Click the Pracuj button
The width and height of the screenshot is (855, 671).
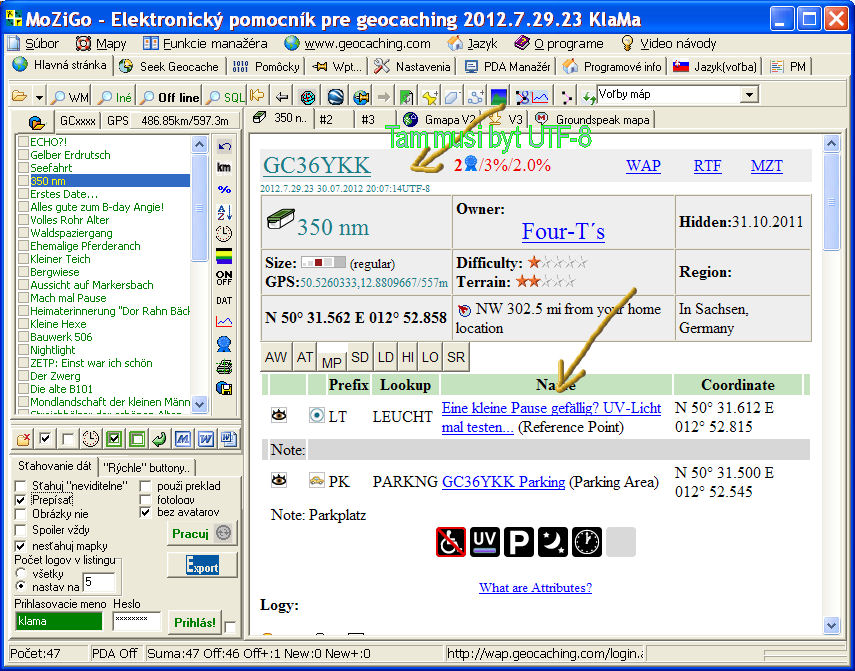202,533
